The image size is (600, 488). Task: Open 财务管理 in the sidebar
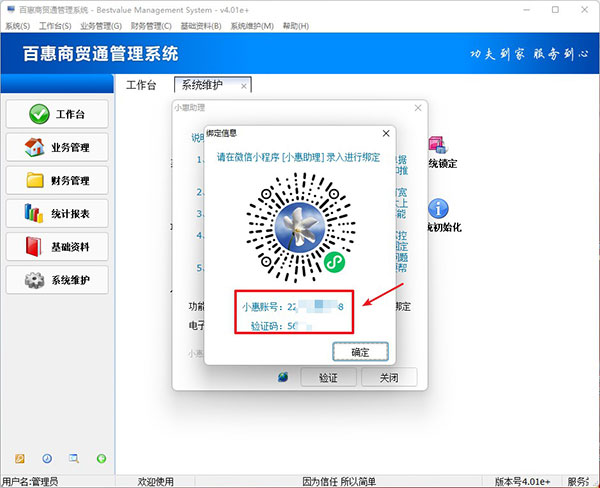(x=57, y=180)
